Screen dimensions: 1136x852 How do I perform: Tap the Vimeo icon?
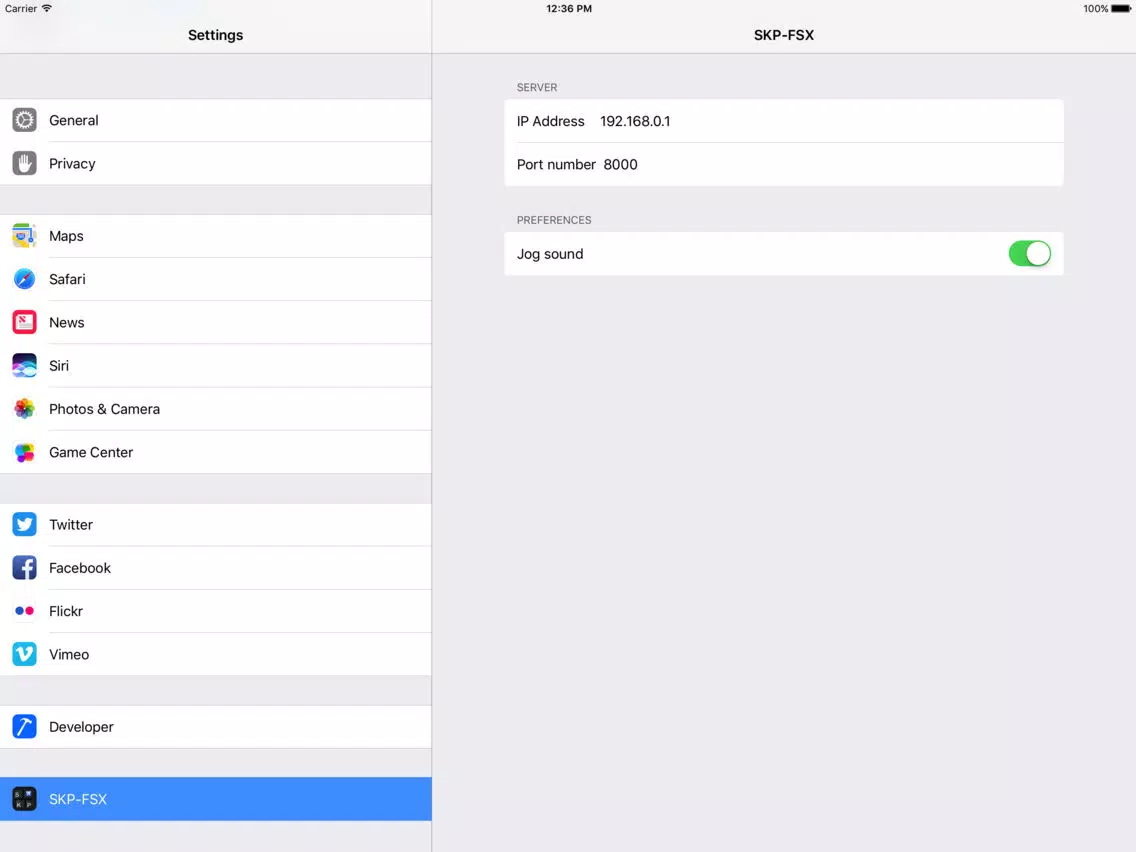25,654
